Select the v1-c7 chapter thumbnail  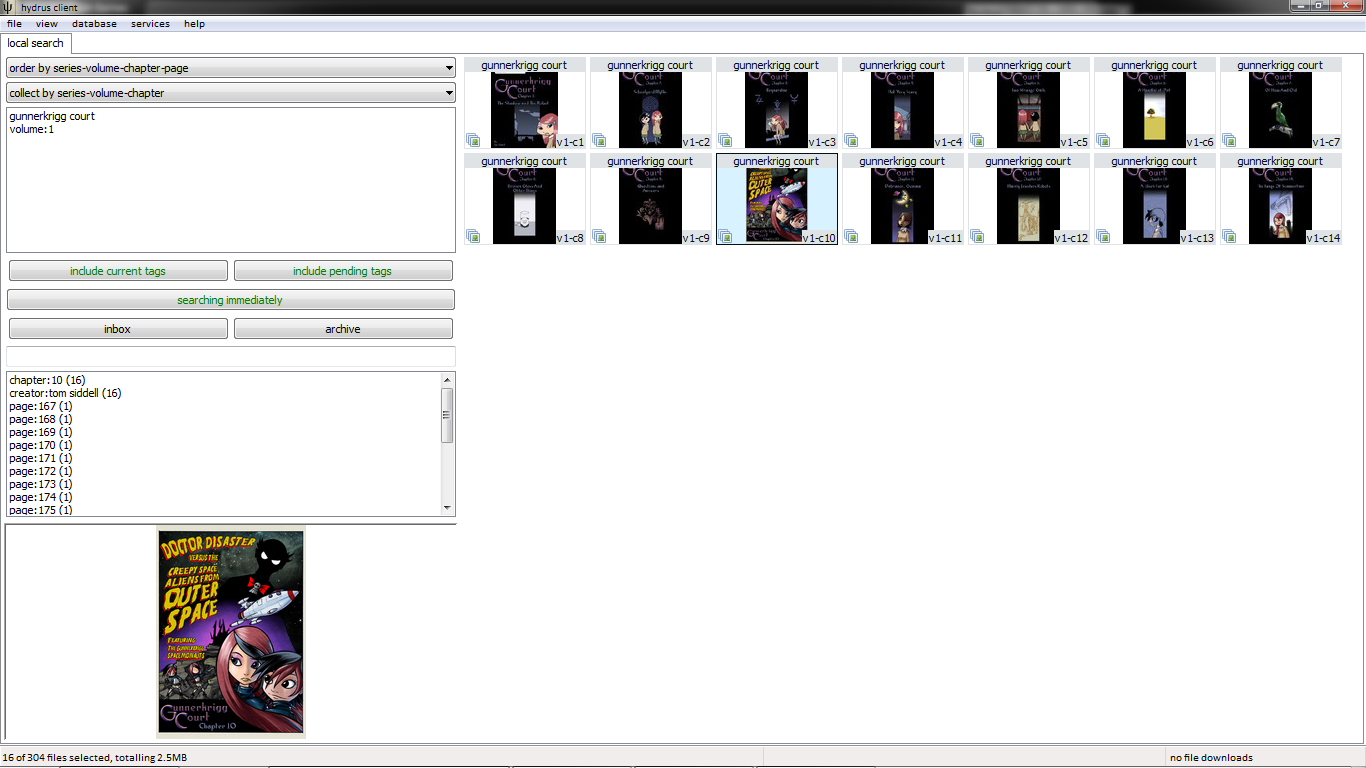[x=1281, y=103]
